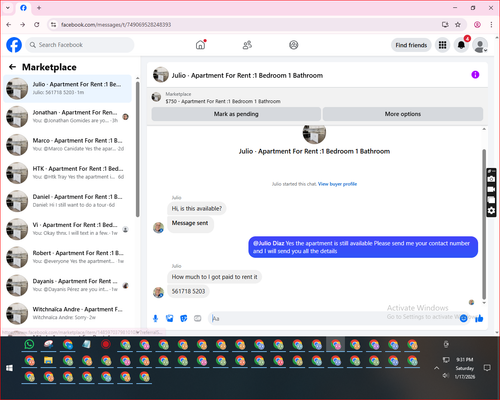This screenshot has height=400, width=500.
Task: Reload the page
Action: [37, 25]
